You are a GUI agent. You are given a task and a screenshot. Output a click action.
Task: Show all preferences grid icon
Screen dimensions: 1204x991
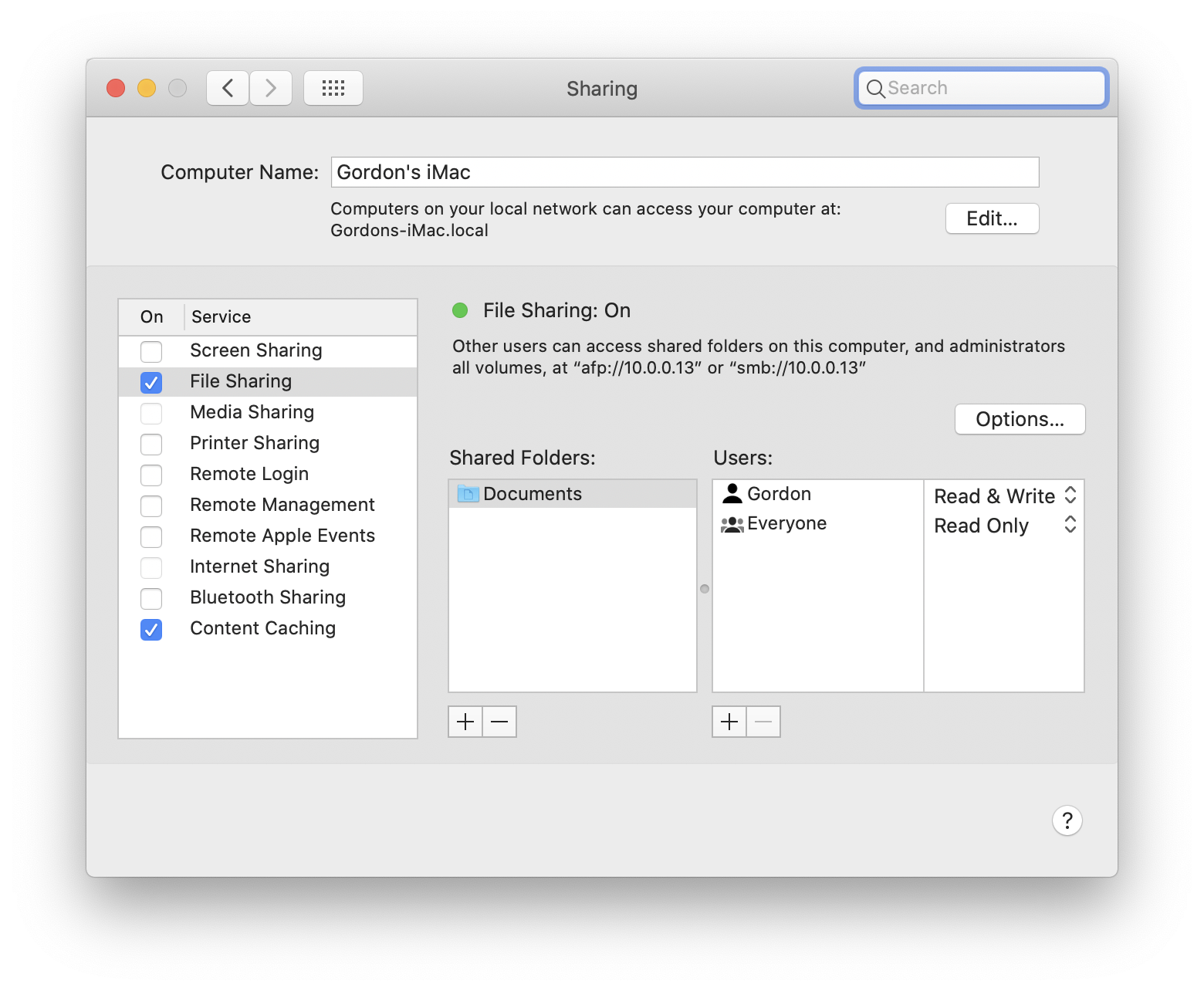(x=333, y=88)
